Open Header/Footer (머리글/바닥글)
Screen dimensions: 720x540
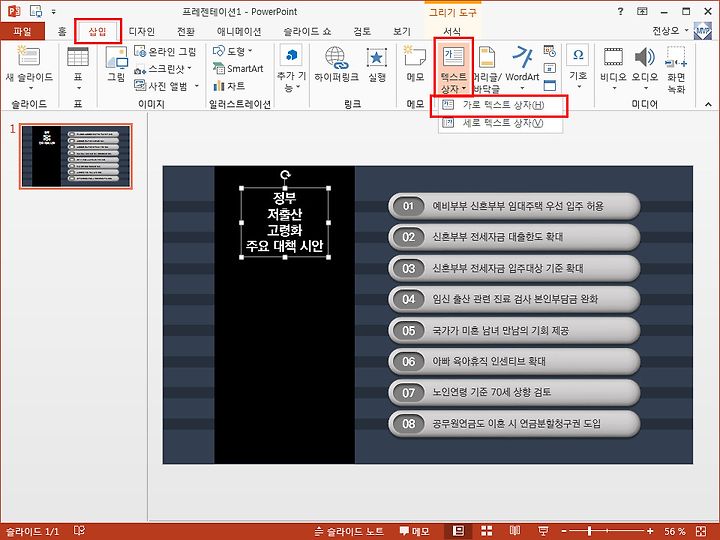click(487, 69)
